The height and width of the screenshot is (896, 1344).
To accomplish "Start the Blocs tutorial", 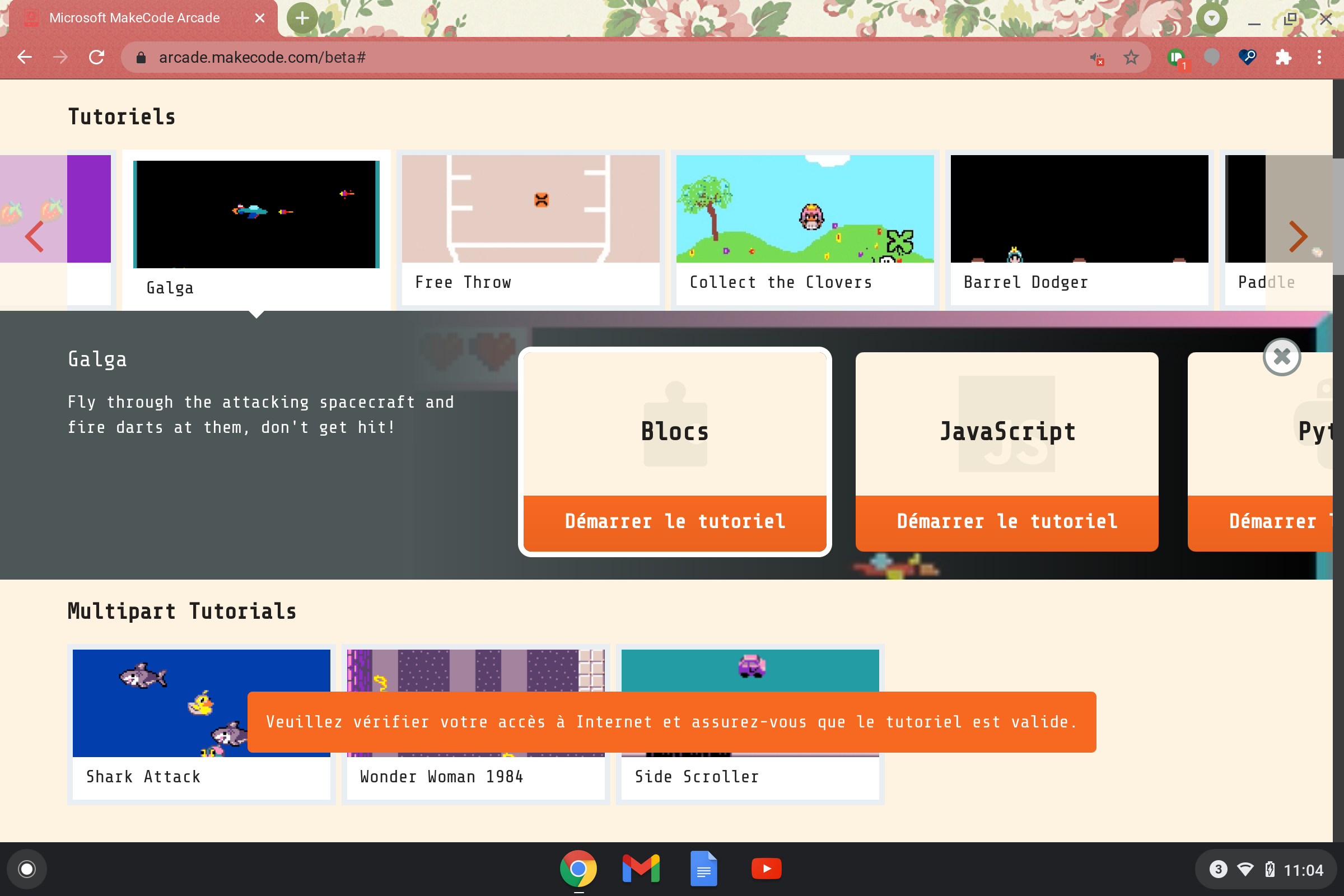I will [675, 522].
